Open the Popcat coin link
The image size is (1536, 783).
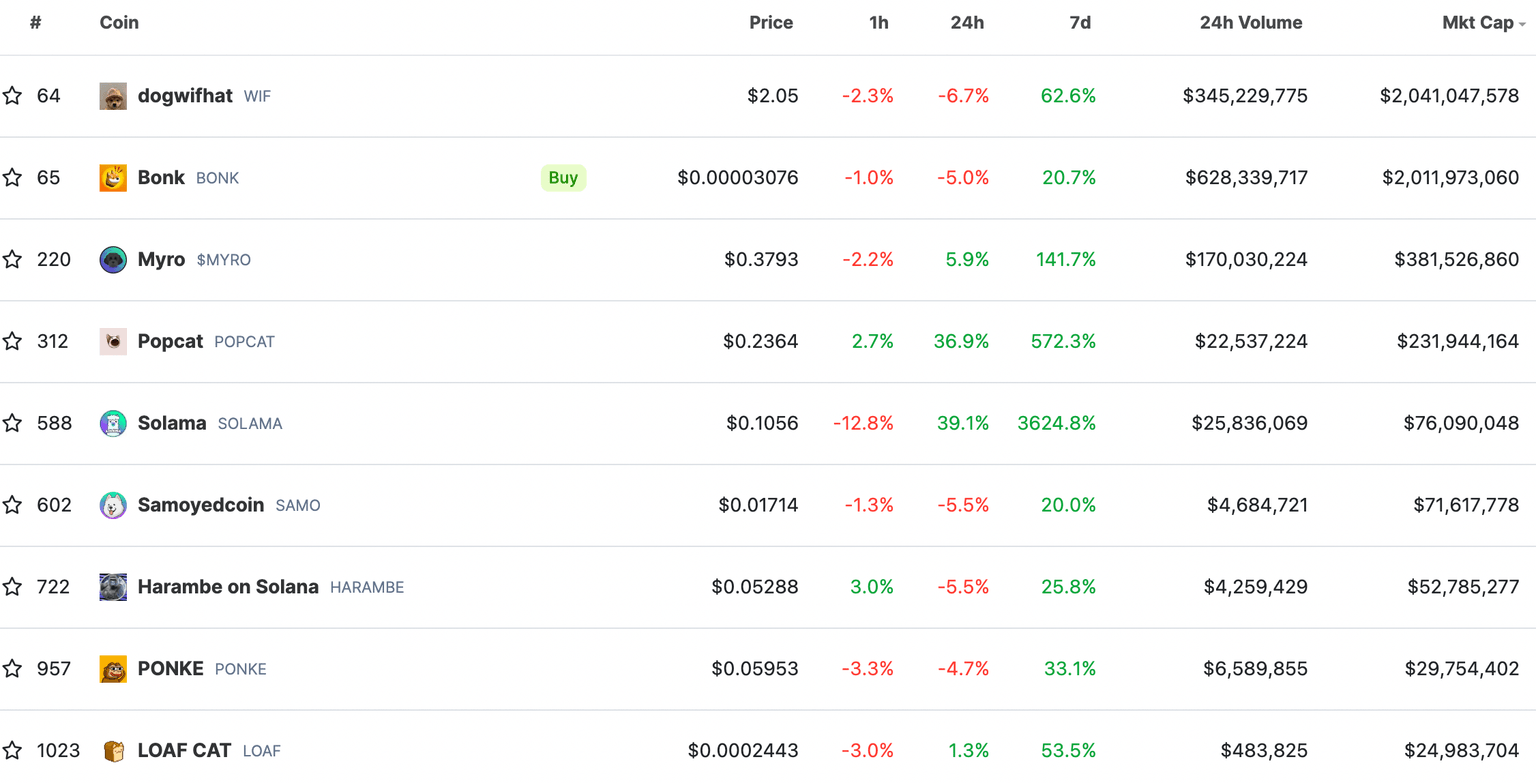pyautogui.click(x=170, y=342)
